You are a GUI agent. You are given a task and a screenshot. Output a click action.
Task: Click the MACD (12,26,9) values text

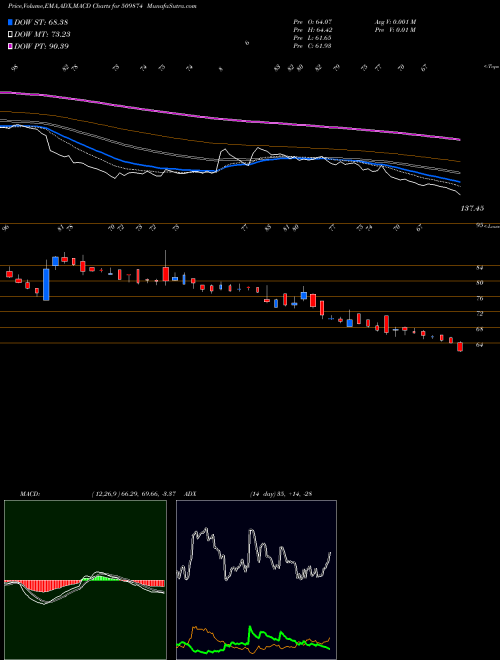point(133,493)
